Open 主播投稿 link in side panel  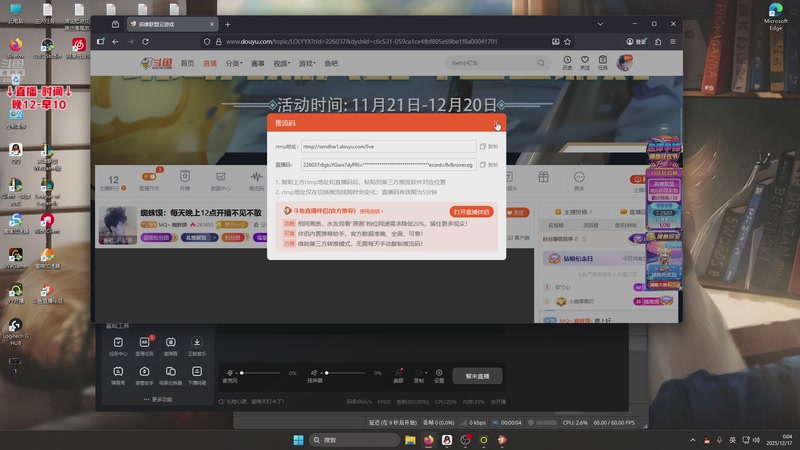573,212
